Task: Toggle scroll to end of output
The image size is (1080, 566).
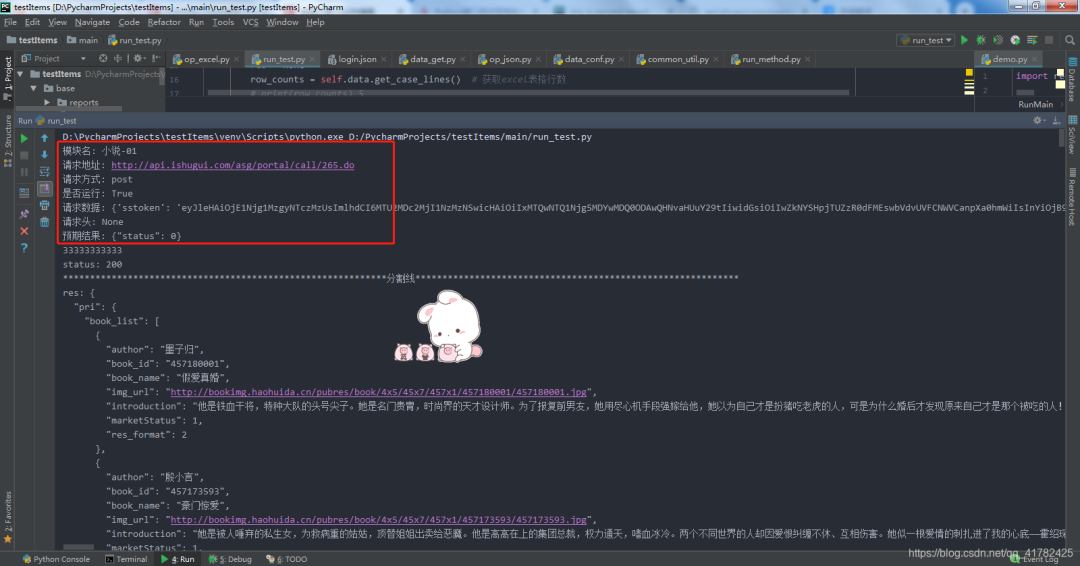Action: [45, 189]
